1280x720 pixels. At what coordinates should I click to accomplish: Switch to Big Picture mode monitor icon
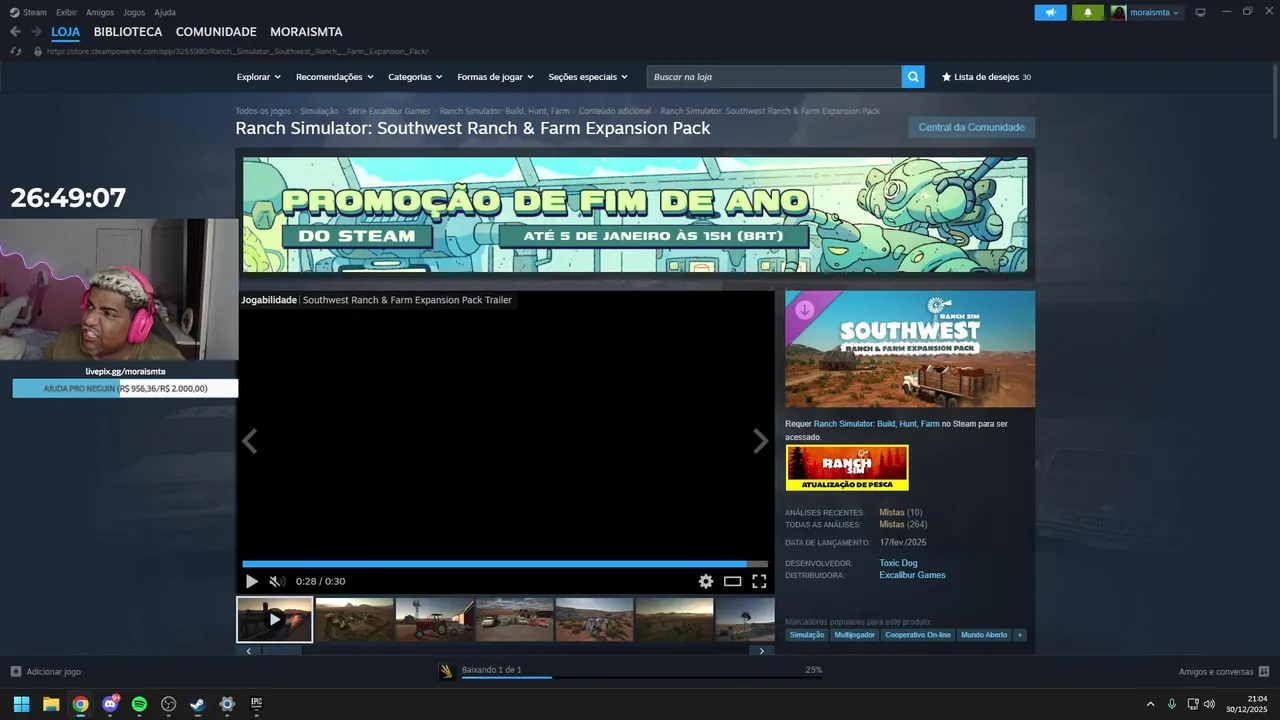point(1201,12)
